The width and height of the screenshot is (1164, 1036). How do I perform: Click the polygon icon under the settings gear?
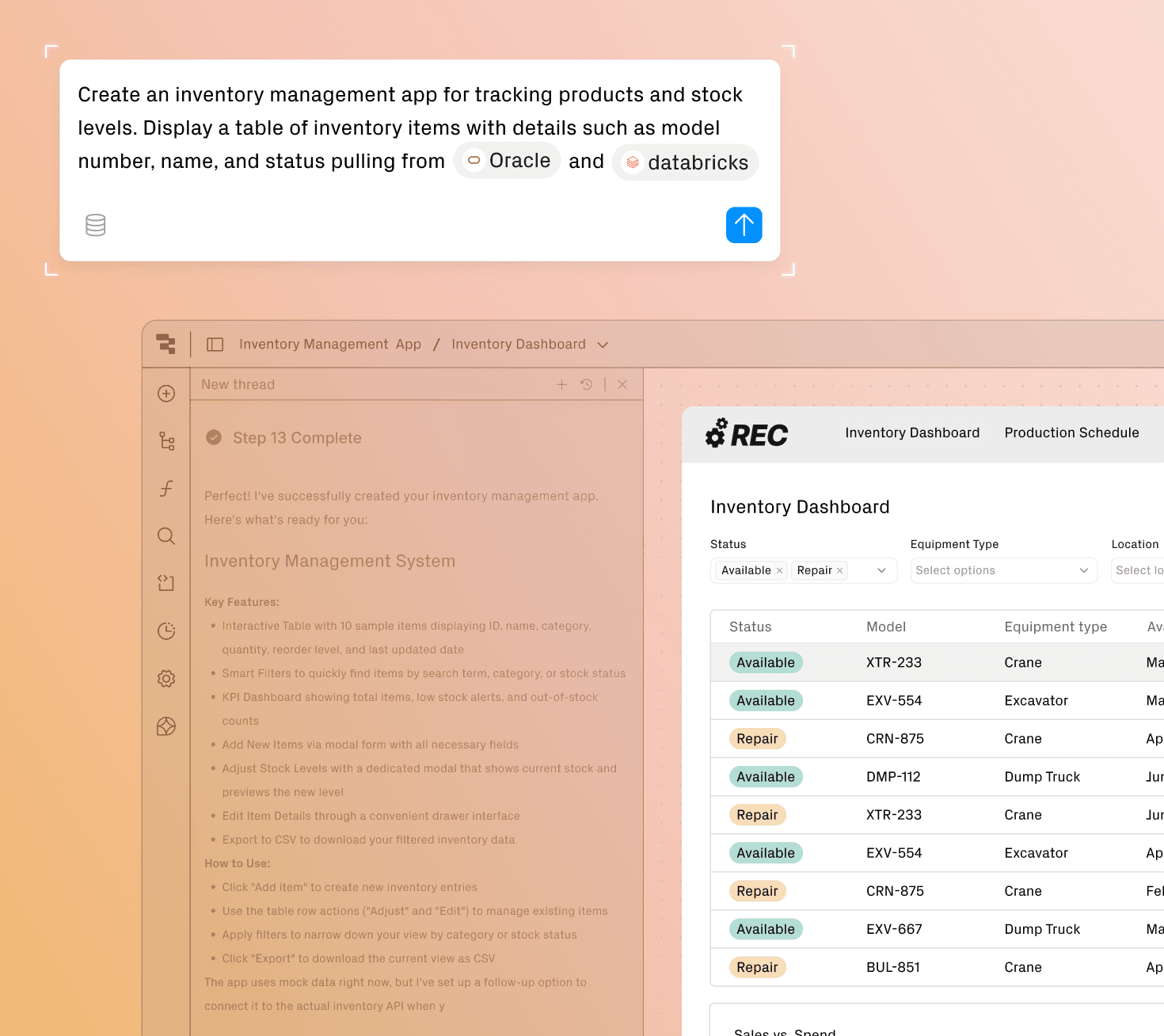166,726
